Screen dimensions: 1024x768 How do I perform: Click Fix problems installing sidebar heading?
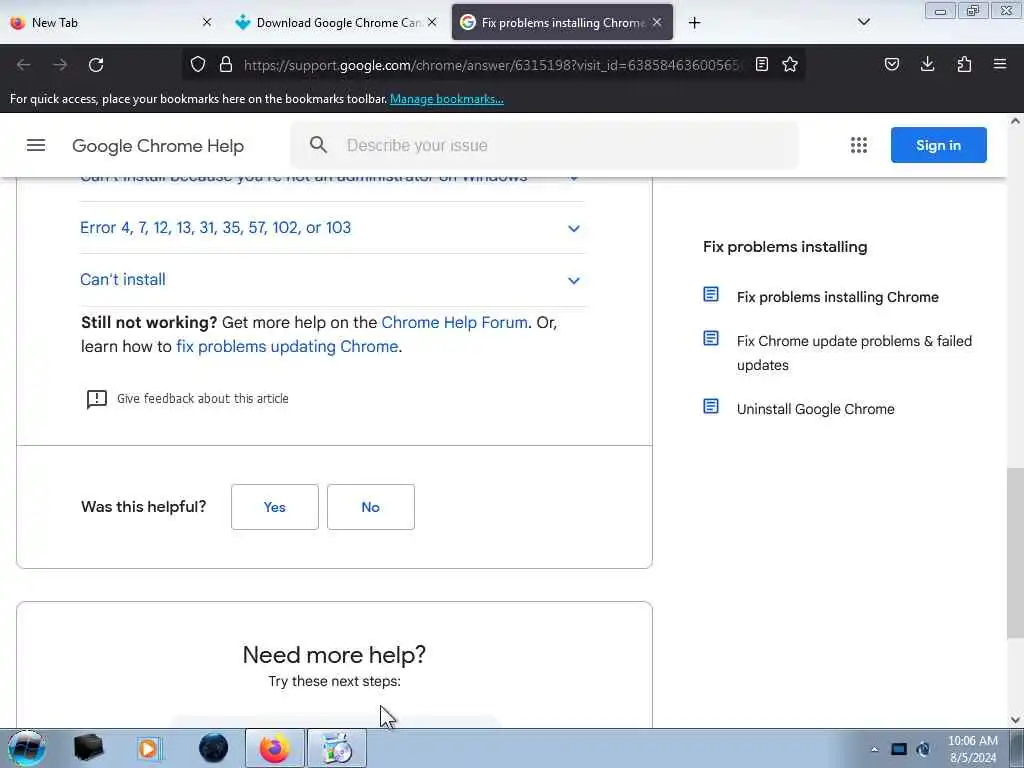coord(785,247)
